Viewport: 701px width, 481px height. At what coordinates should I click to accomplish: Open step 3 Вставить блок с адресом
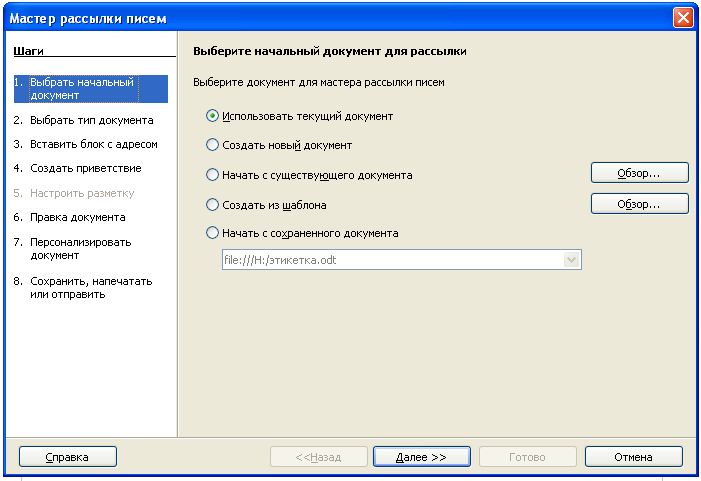pos(85,144)
